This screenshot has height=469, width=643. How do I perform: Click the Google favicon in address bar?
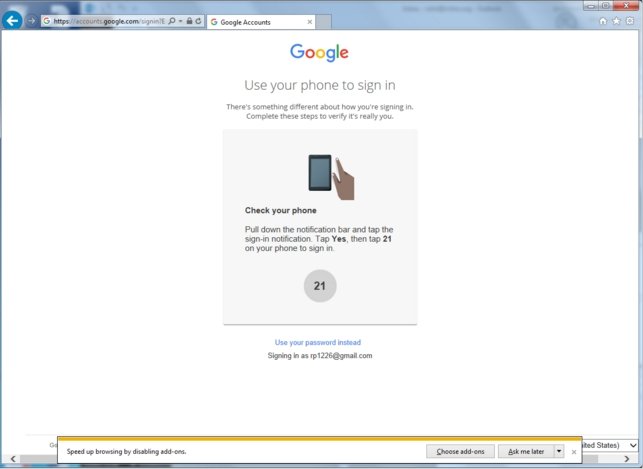(47, 21)
